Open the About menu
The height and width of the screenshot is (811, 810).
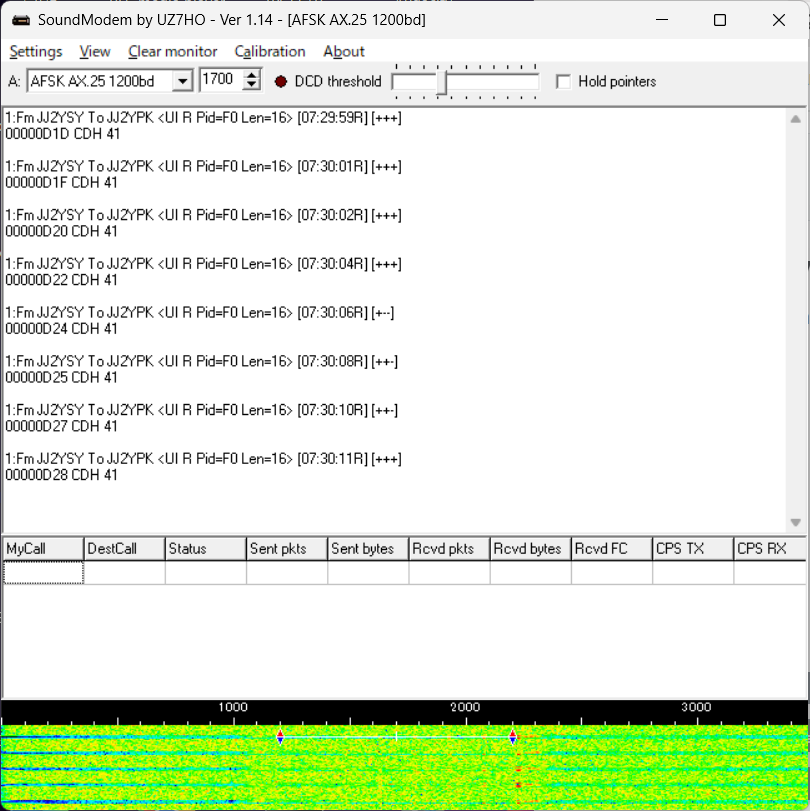pyautogui.click(x=344, y=52)
